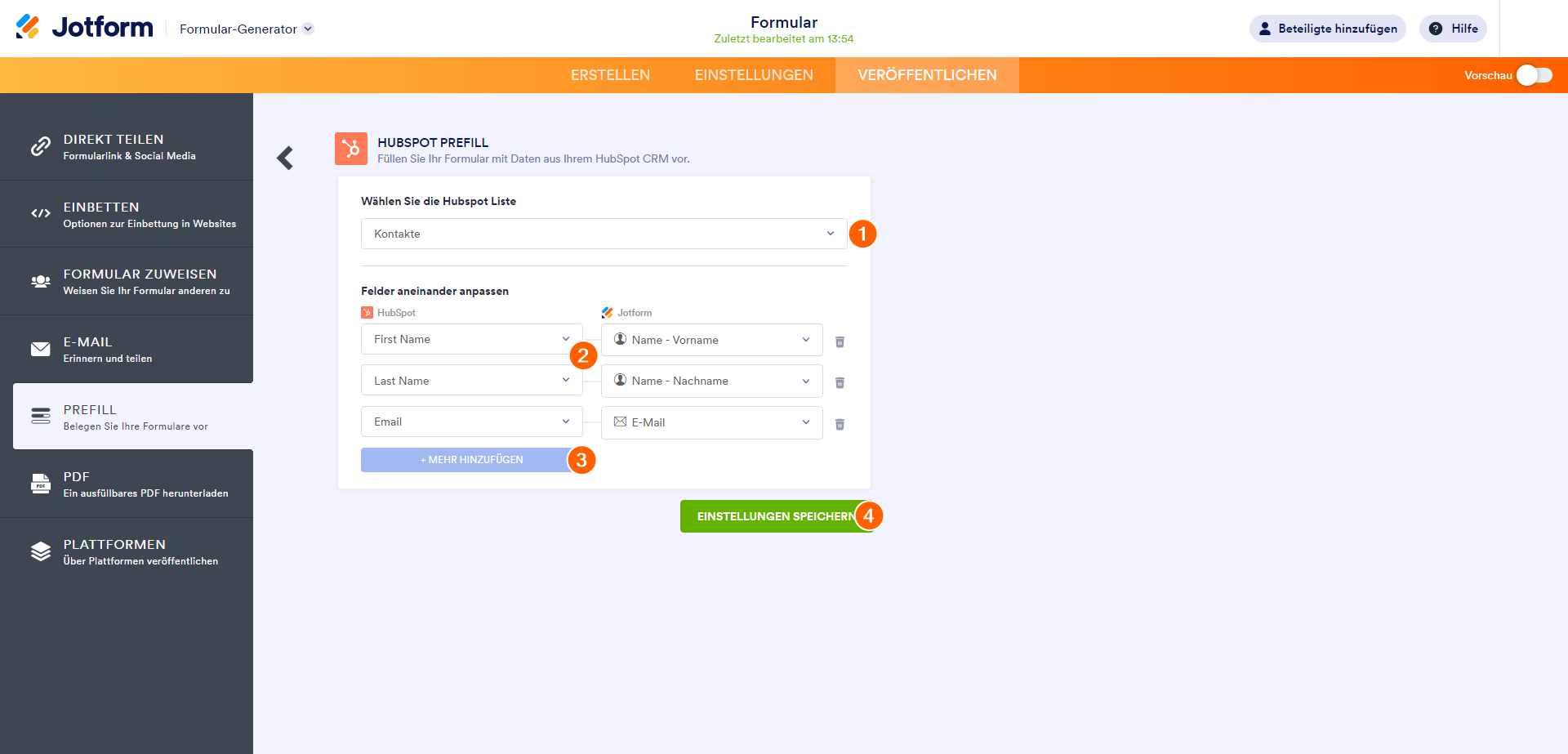Image resolution: width=1568 pixels, height=754 pixels.
Task: Click Beteiligte hinzufügen button
Action: coord(1327,29)
